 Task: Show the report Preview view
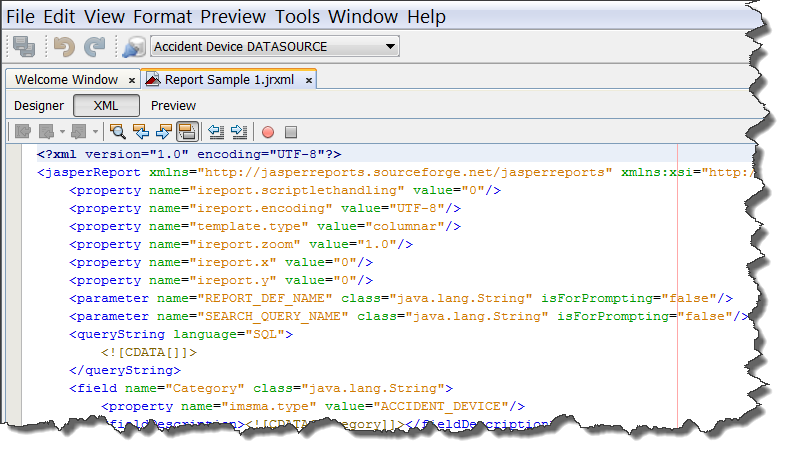[x=173, y=105]
